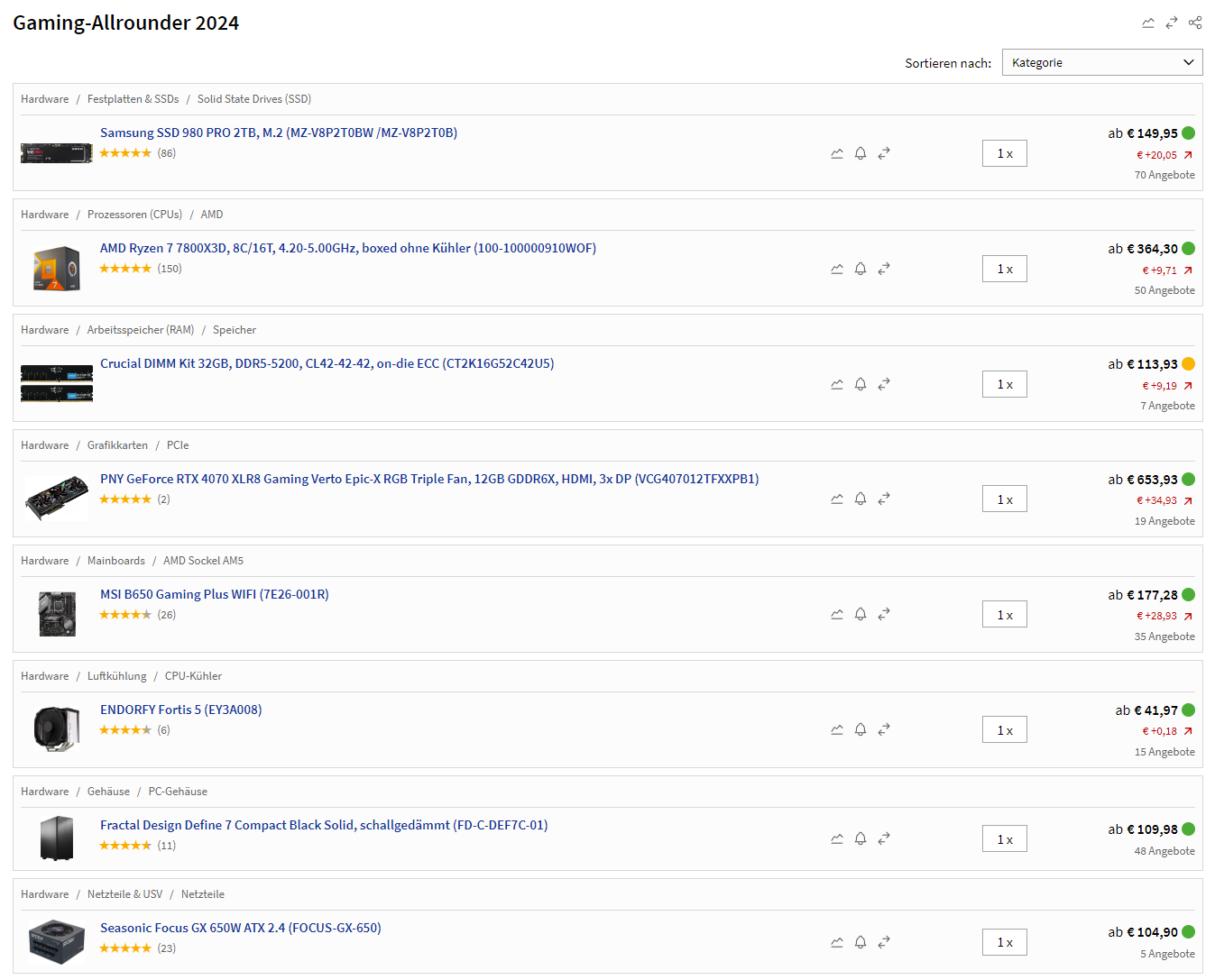
Task: Open Seasonic Focus GX 650W product link
Action: point(241,928)
